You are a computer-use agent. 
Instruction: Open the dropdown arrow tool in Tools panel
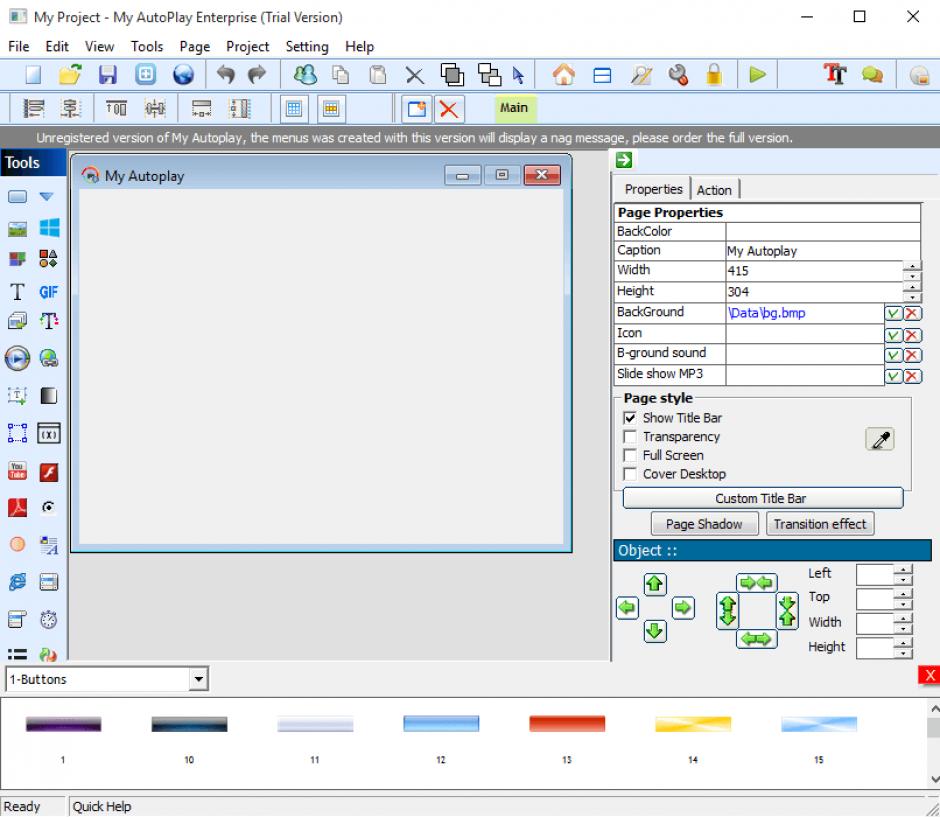pyautogui.click(x=46, y=197)
